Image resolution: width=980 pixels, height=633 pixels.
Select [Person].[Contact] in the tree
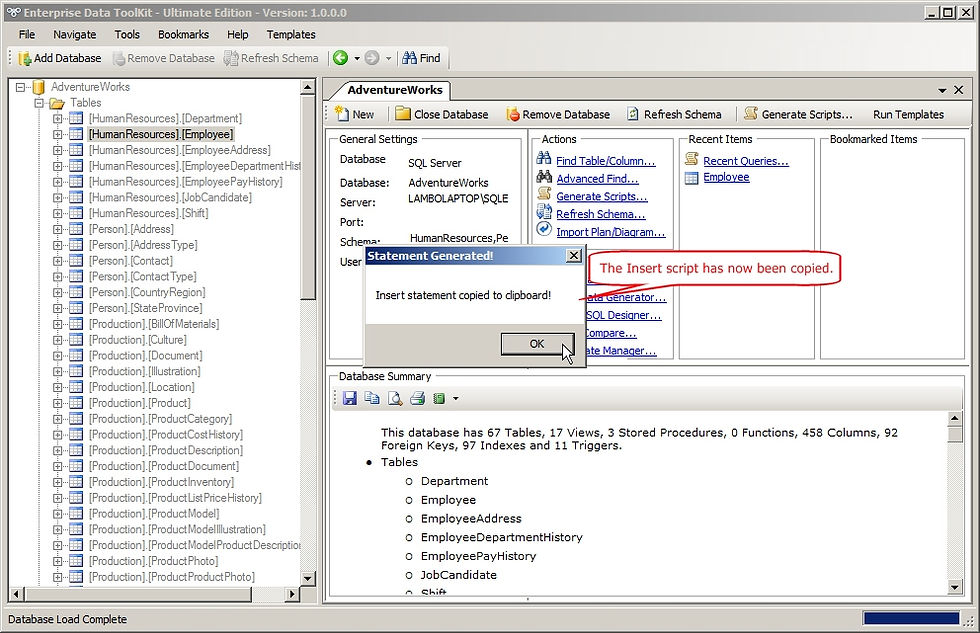point(131,261)
